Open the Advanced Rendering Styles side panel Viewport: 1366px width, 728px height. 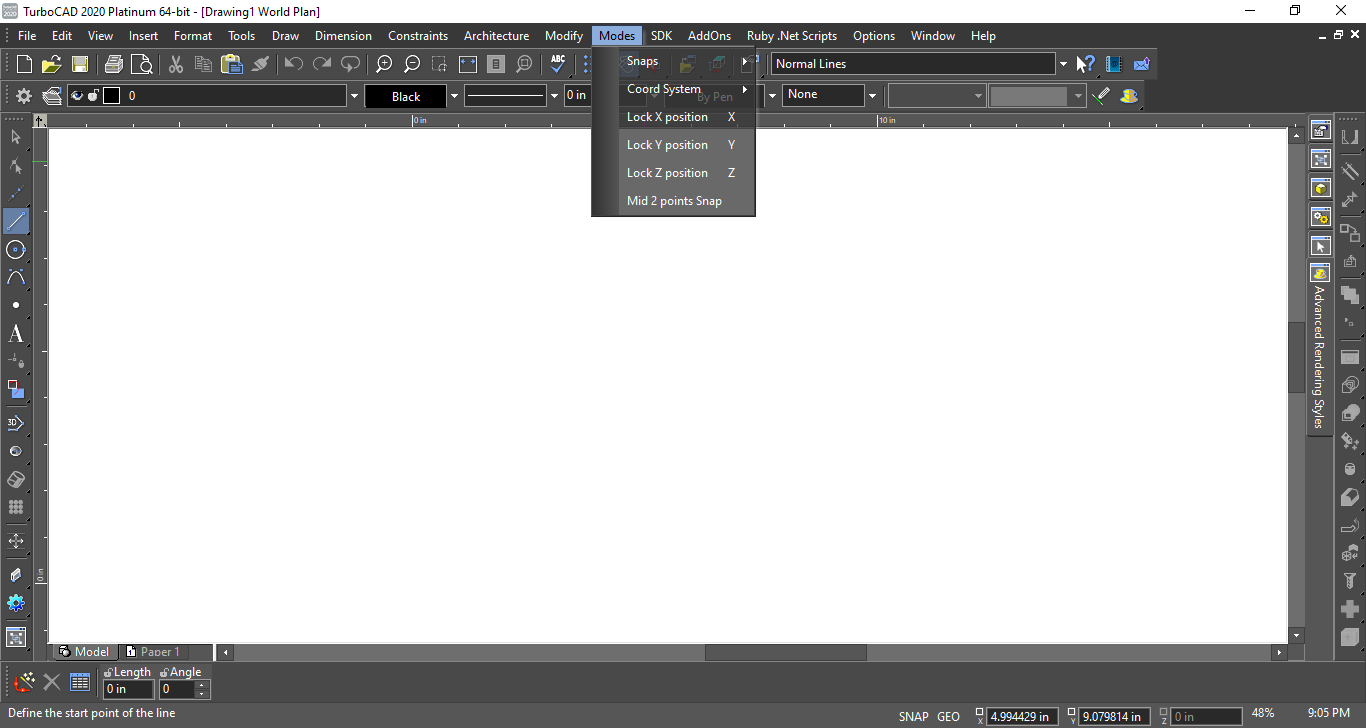pos(1319,348)
